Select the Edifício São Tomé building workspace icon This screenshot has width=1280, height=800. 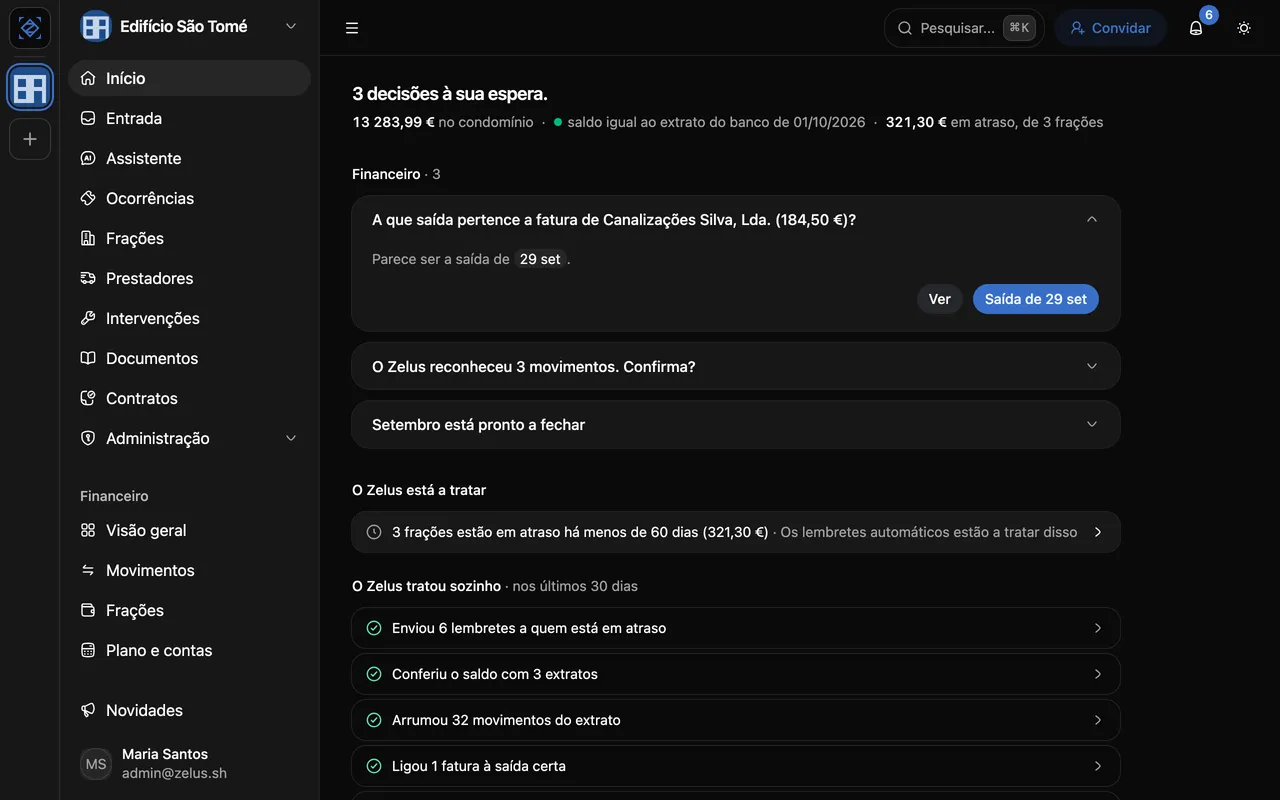click(x=30, y=89)
